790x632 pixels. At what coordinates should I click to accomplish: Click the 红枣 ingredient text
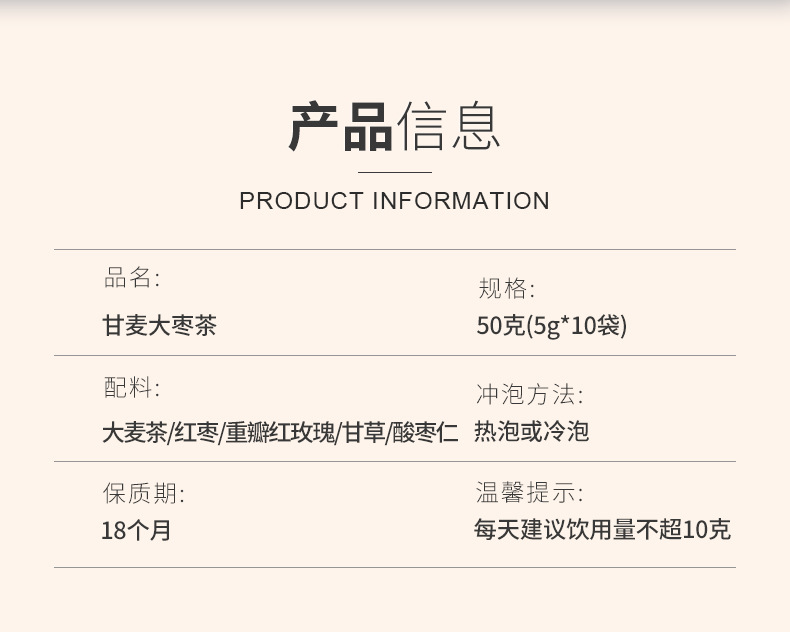click(x=195, y=433)
